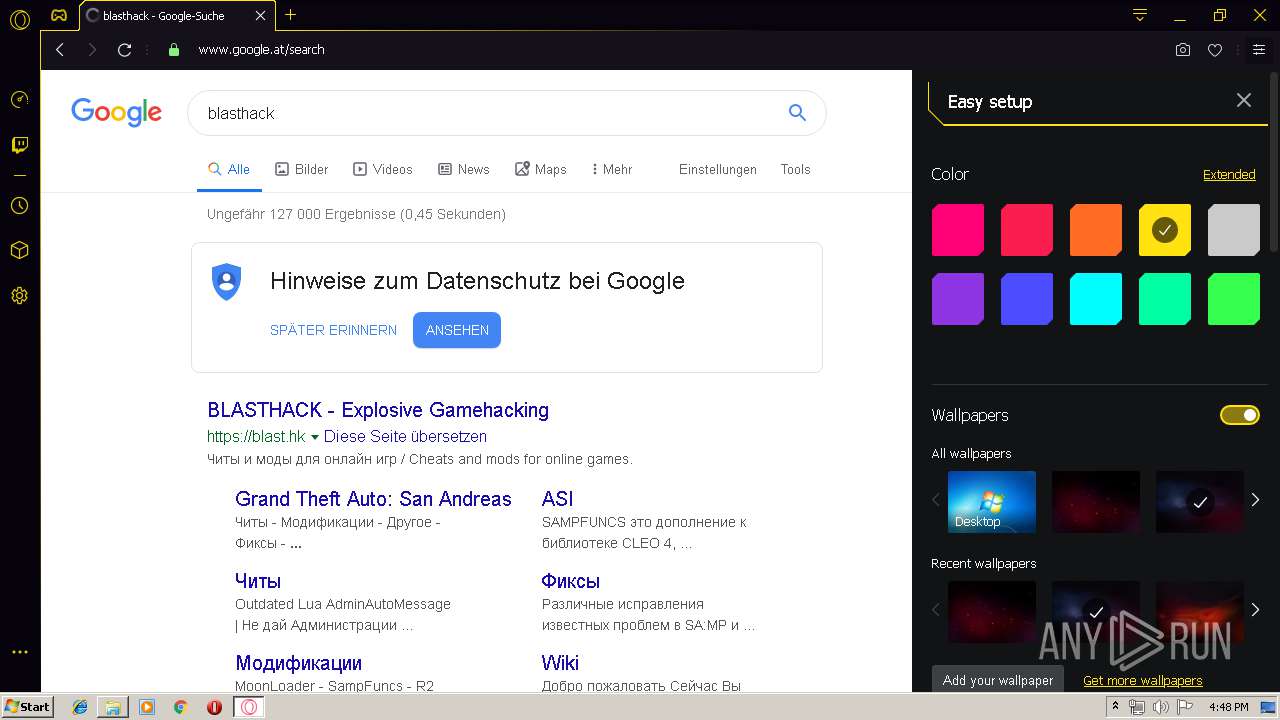Screen dimensions: 1280x720
Task: Go forward to next page
Action: click(92, 49)
